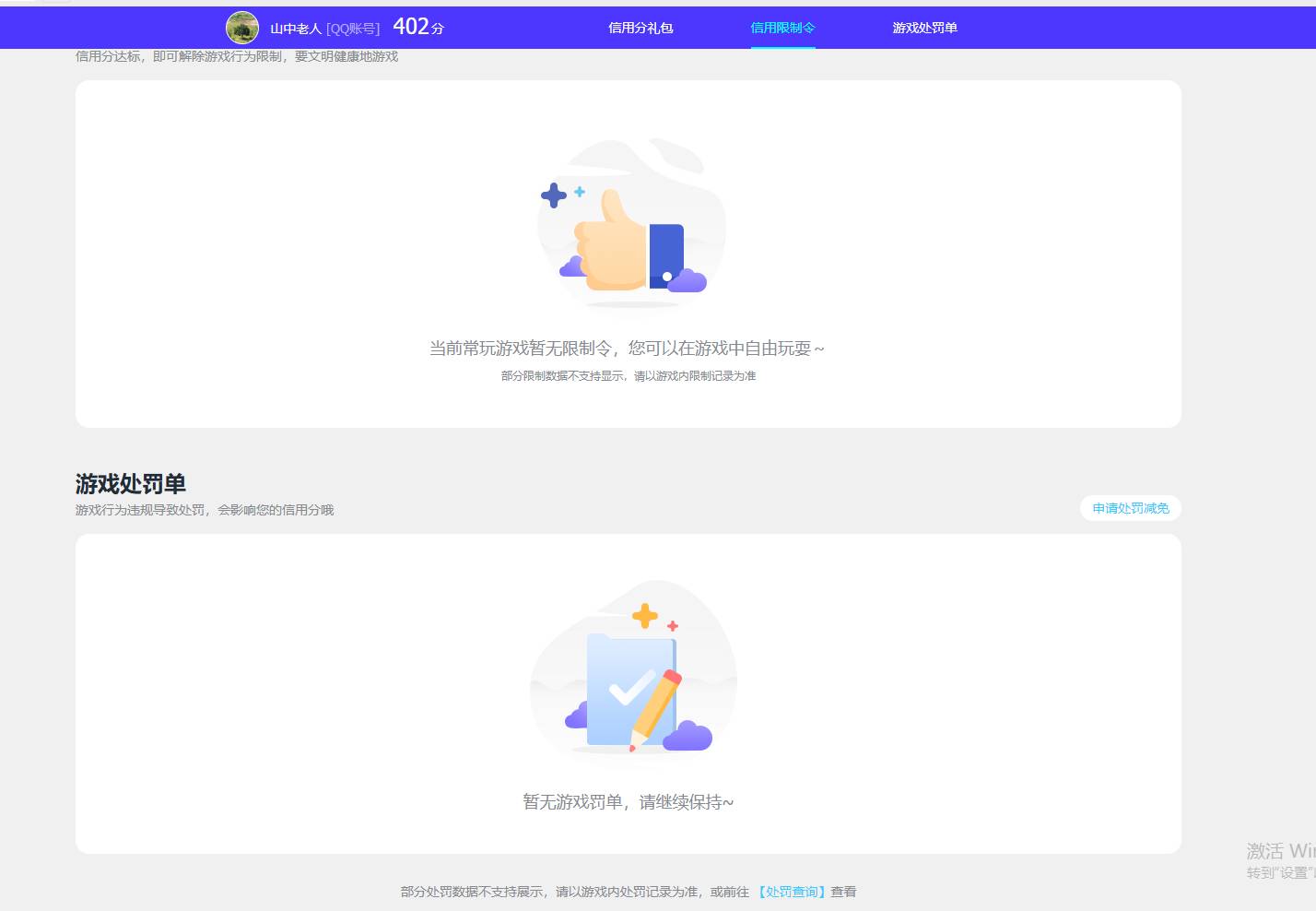Click the 部分限制数据不支持显示 notice text
This screenshot has height=911, width=1316.
628,375
